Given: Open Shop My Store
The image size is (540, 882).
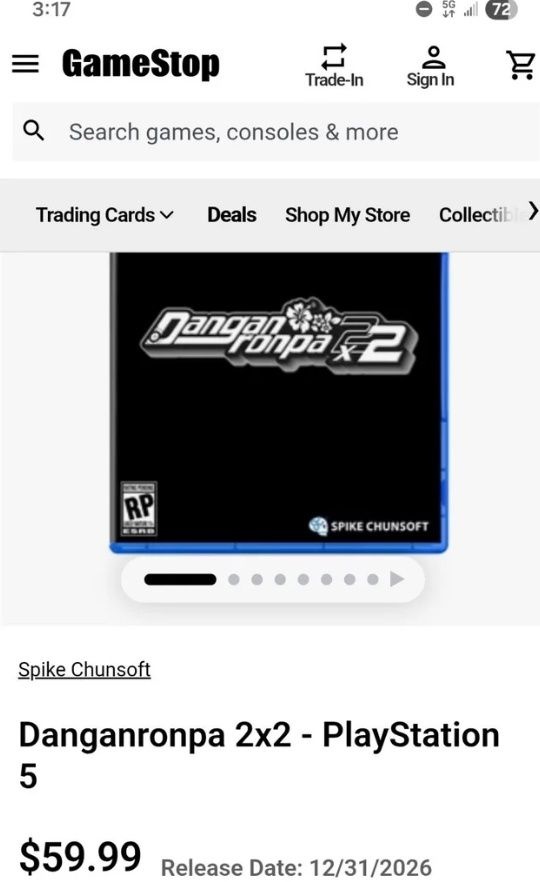Looking at the screenshot, I should tap(348, 215).
